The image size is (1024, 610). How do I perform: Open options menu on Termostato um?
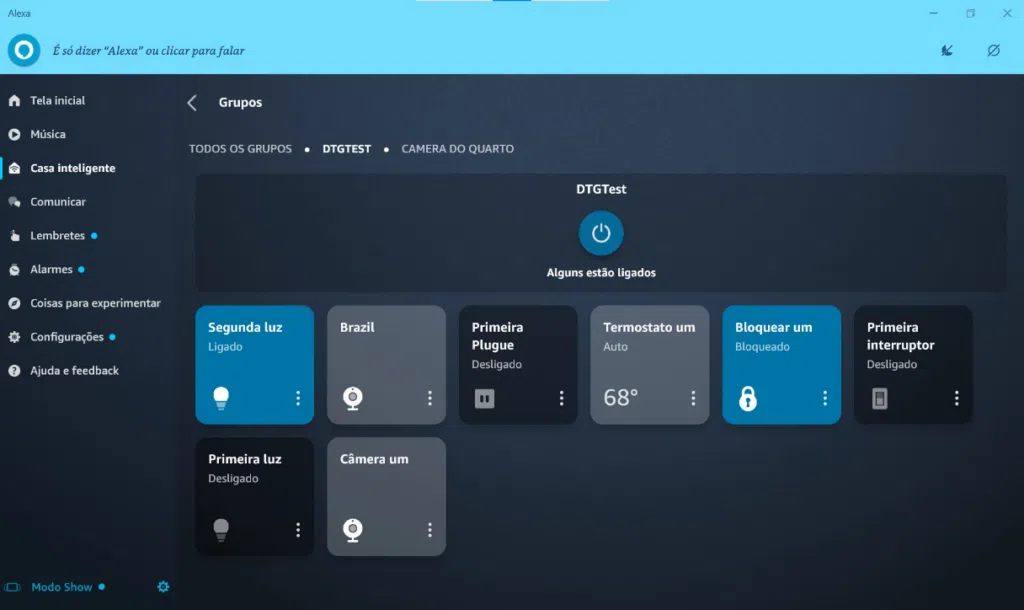[x=693, y=397]
